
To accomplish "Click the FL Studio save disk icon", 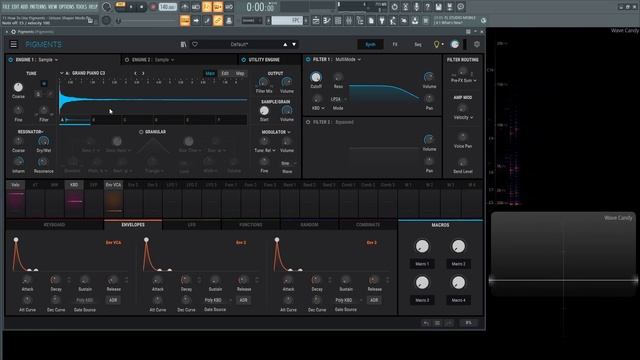I will click(438, 7).
